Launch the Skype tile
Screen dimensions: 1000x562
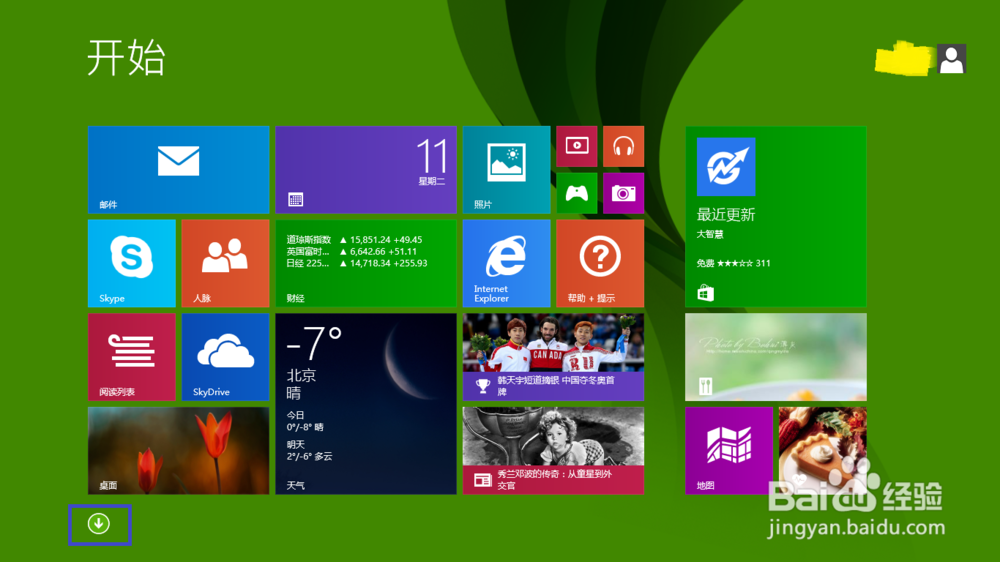pos(131,263)
